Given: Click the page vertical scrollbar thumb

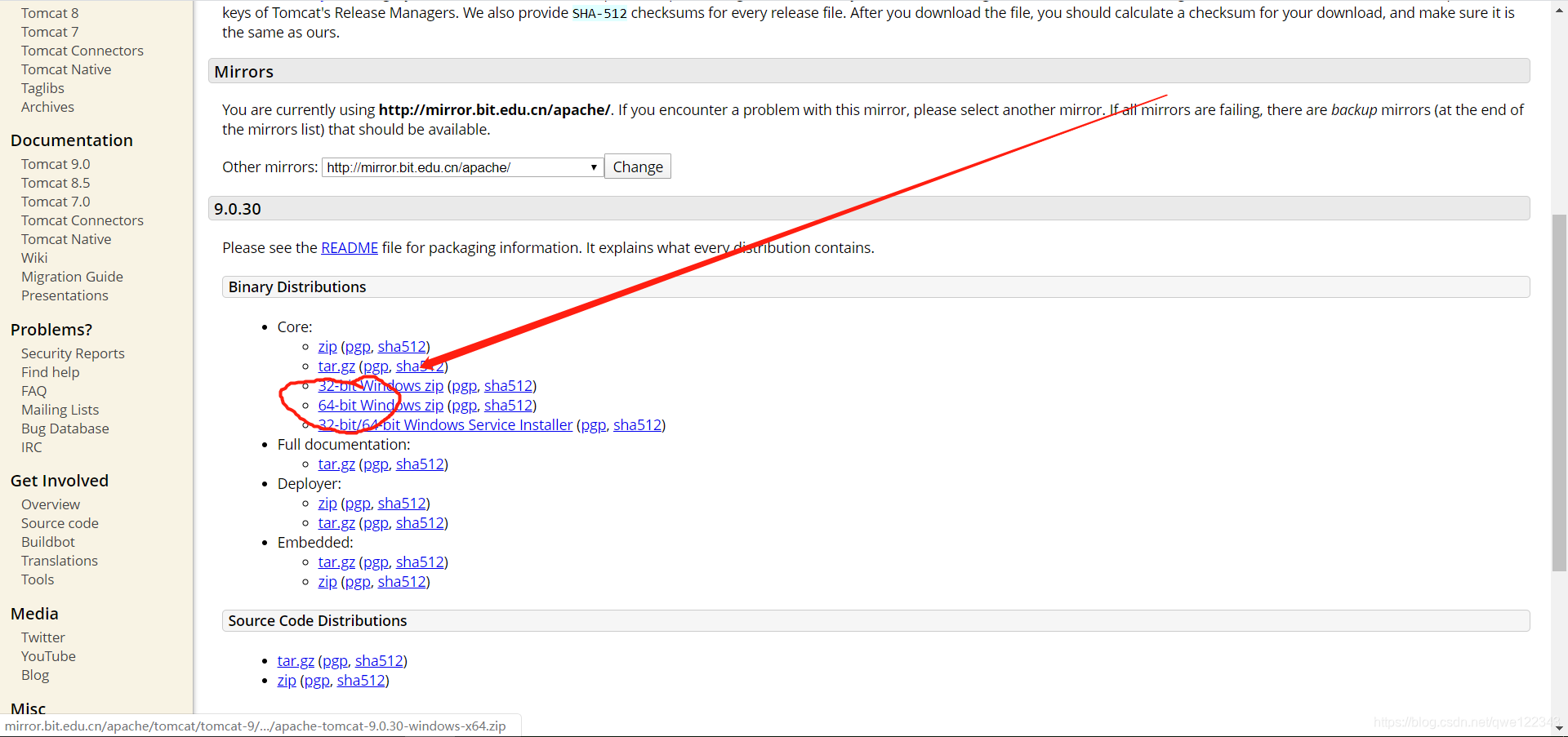Looking at the screenshot, I should (1559, 393).
